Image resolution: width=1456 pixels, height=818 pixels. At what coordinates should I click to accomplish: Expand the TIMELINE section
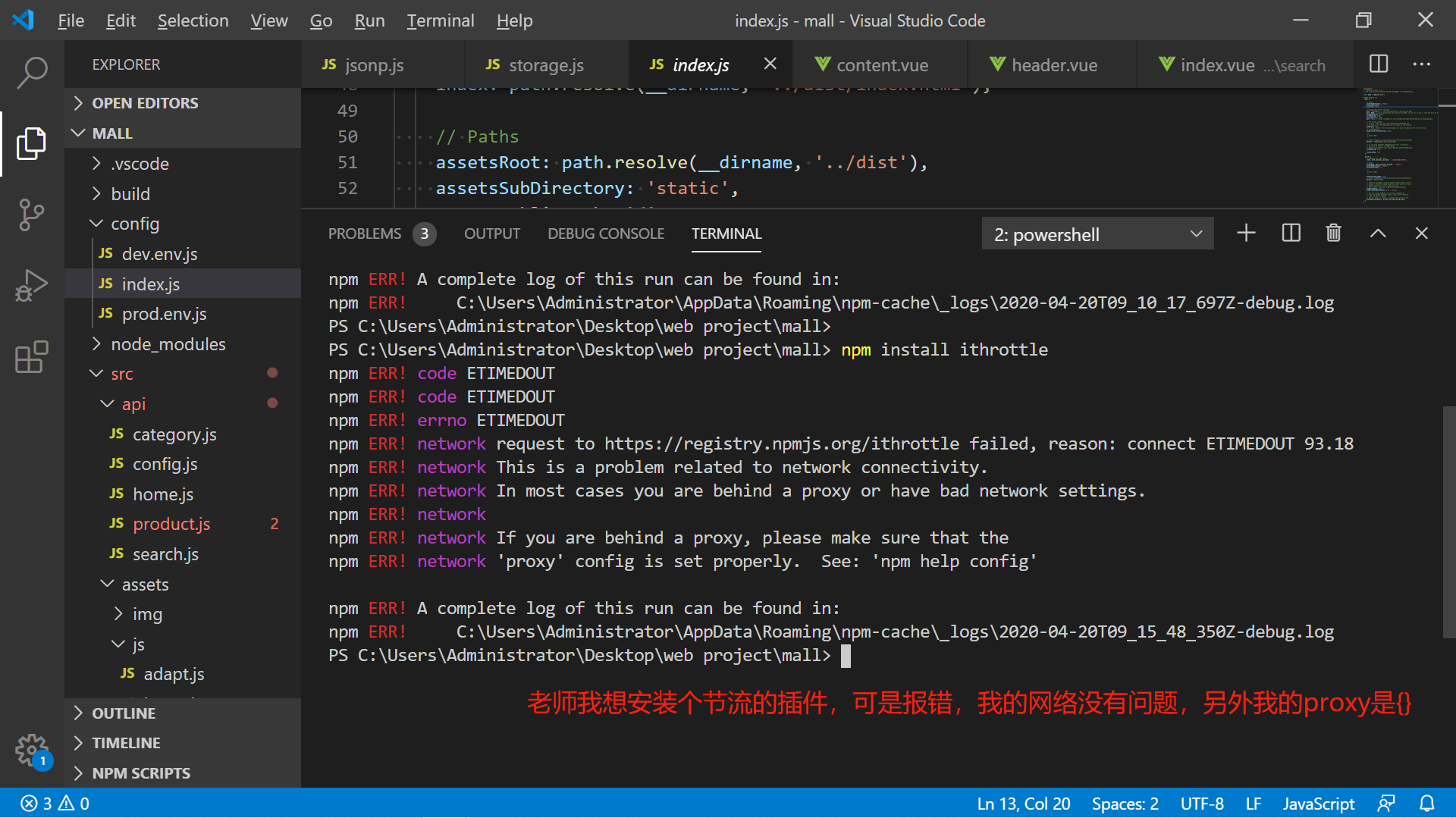[x=183, y=743]
